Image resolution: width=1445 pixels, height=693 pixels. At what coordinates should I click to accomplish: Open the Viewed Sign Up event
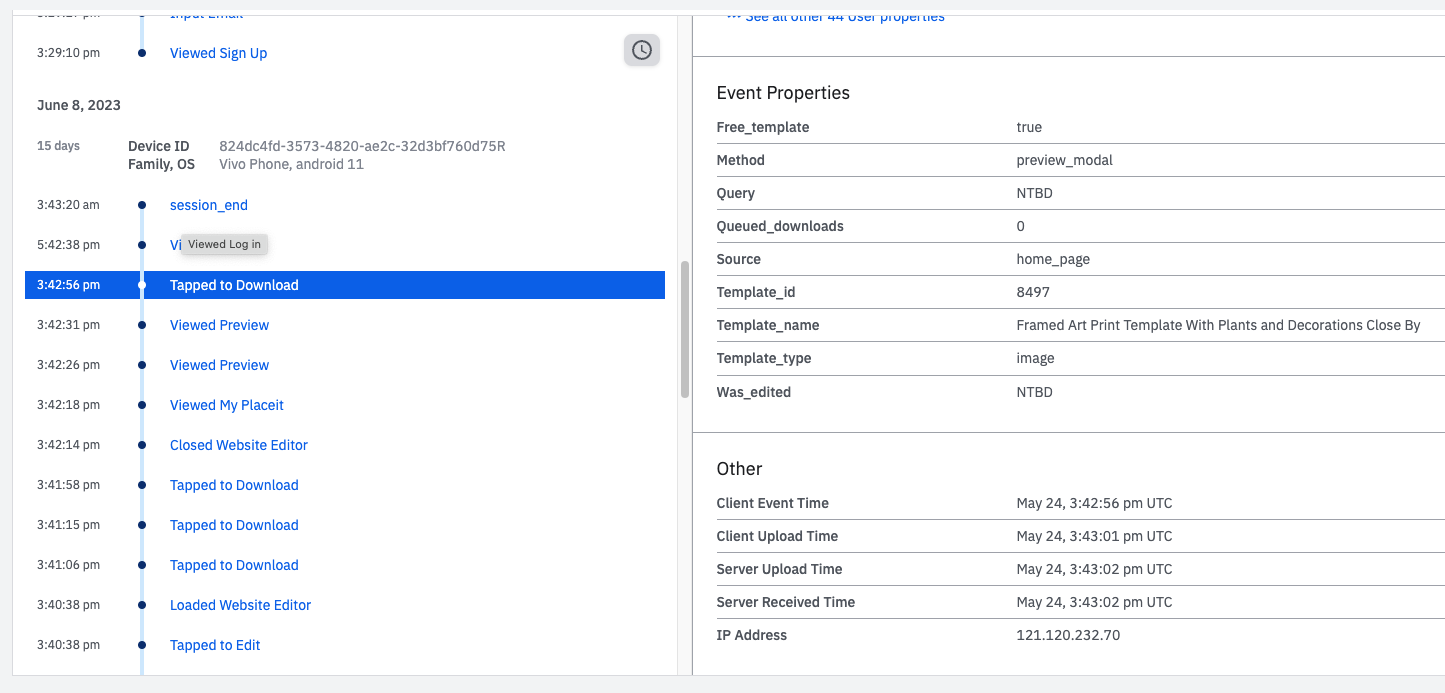point(218,53)
